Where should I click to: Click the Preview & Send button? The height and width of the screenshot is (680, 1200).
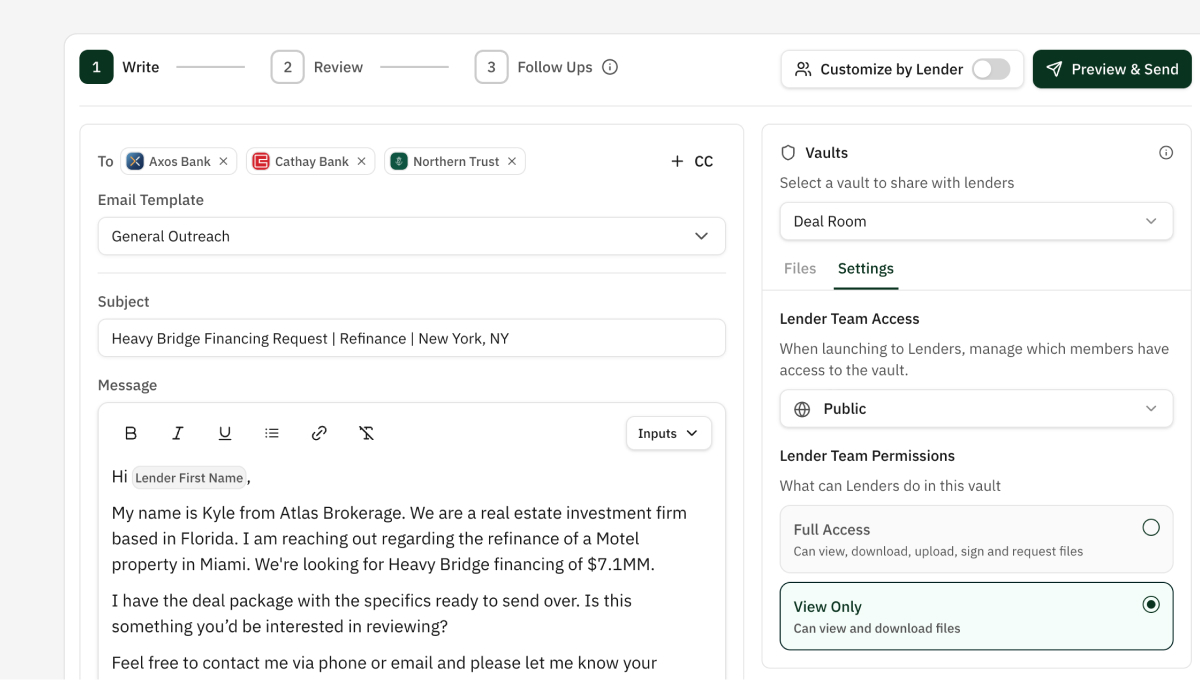click(1111, 69)
